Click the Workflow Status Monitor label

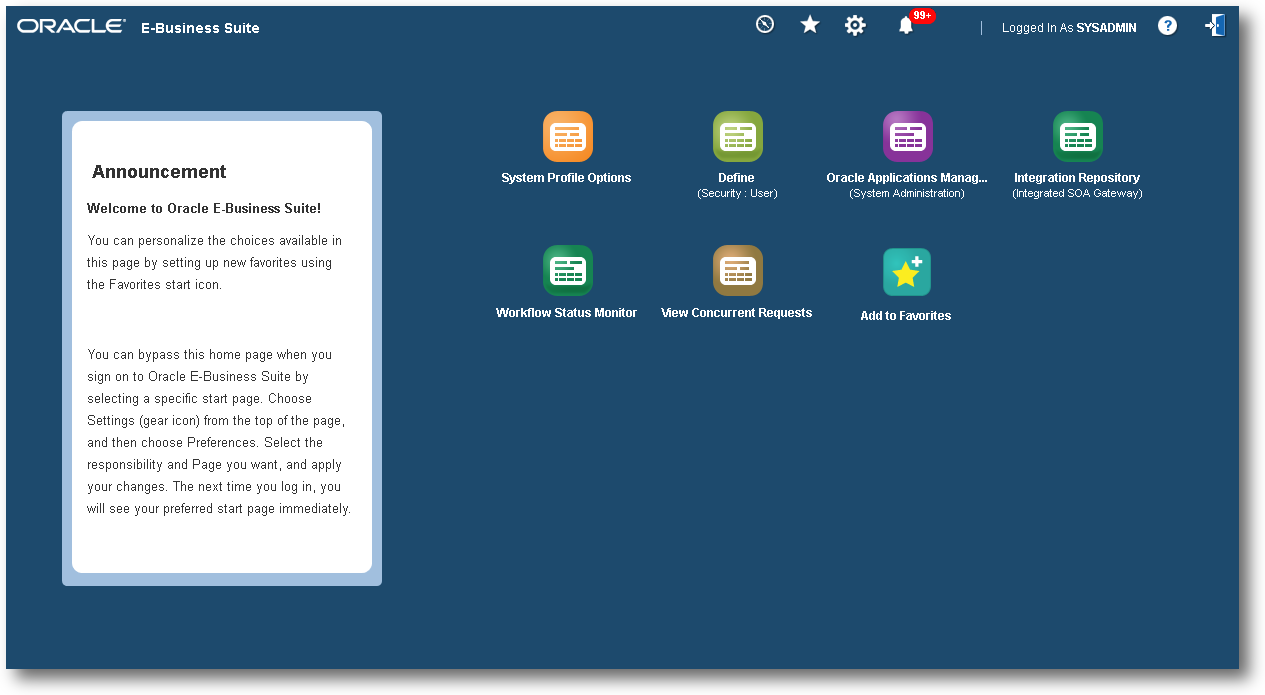point(566,313)
